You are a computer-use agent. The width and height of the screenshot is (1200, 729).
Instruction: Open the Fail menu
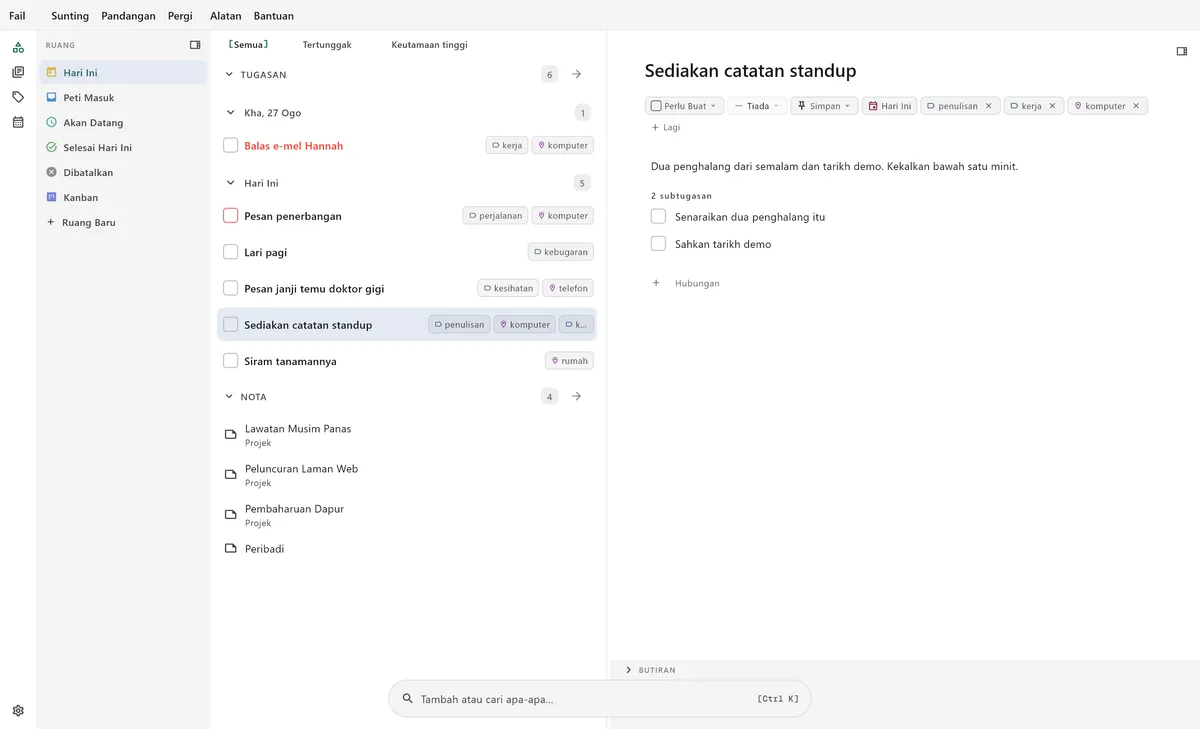point(18,16)
